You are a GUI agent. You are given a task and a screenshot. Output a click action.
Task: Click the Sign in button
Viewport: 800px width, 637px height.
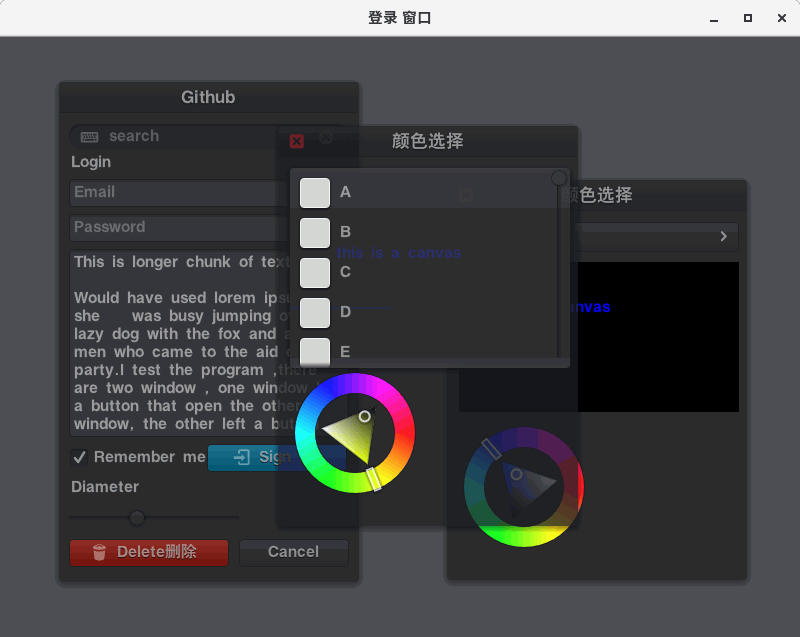click(277, 457)
